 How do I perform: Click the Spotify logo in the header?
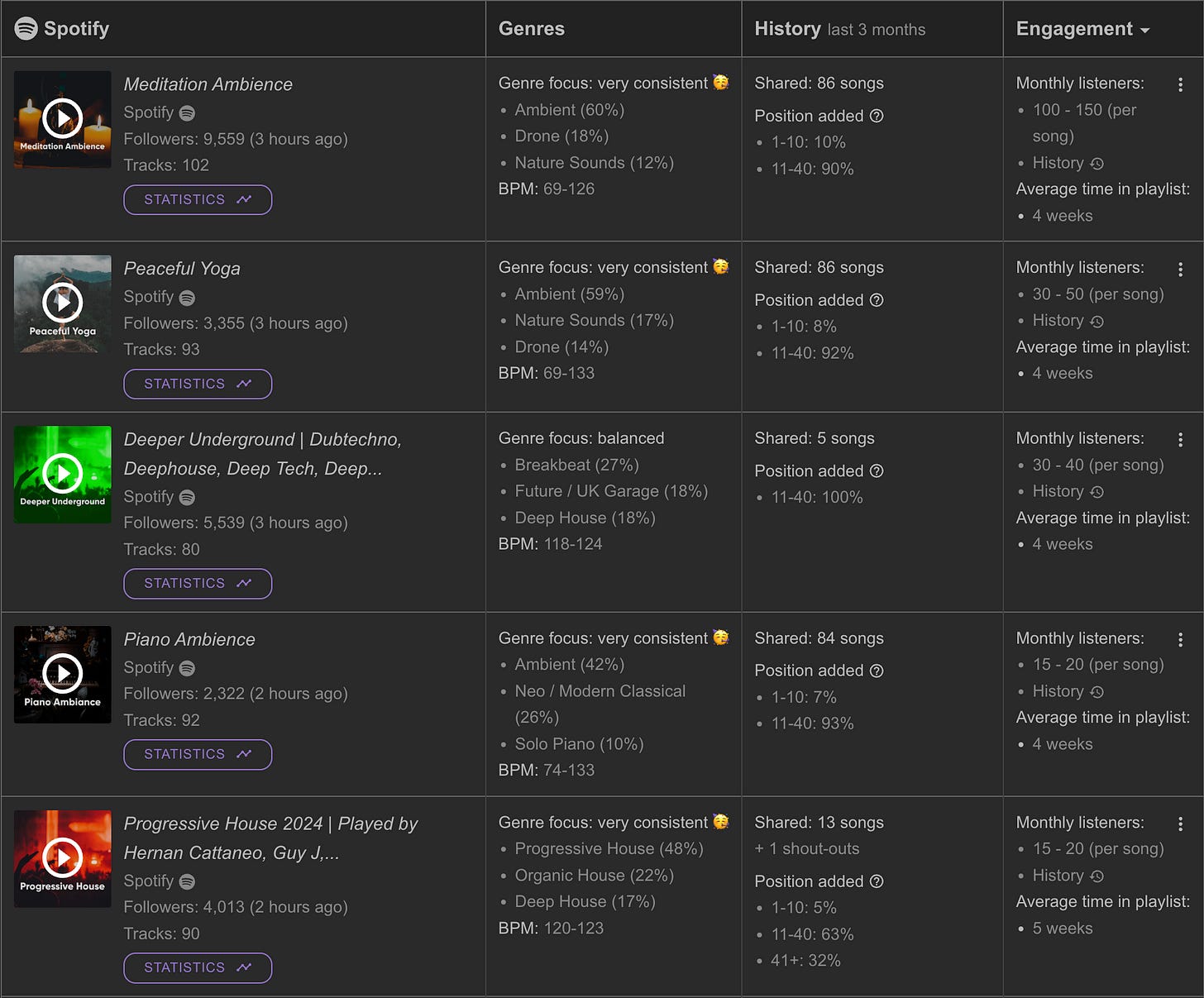[x=26, y=29]
